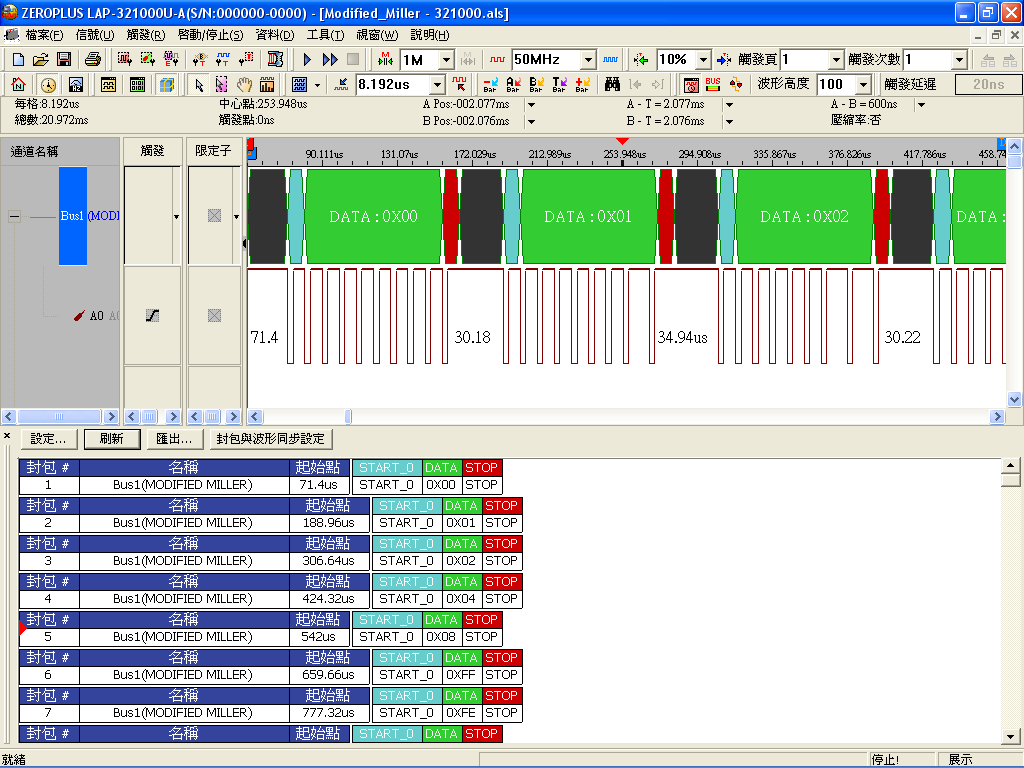Screen dimensions: 1024x768
Task: Select binary list display mode icon
Action: click(137, 84)
